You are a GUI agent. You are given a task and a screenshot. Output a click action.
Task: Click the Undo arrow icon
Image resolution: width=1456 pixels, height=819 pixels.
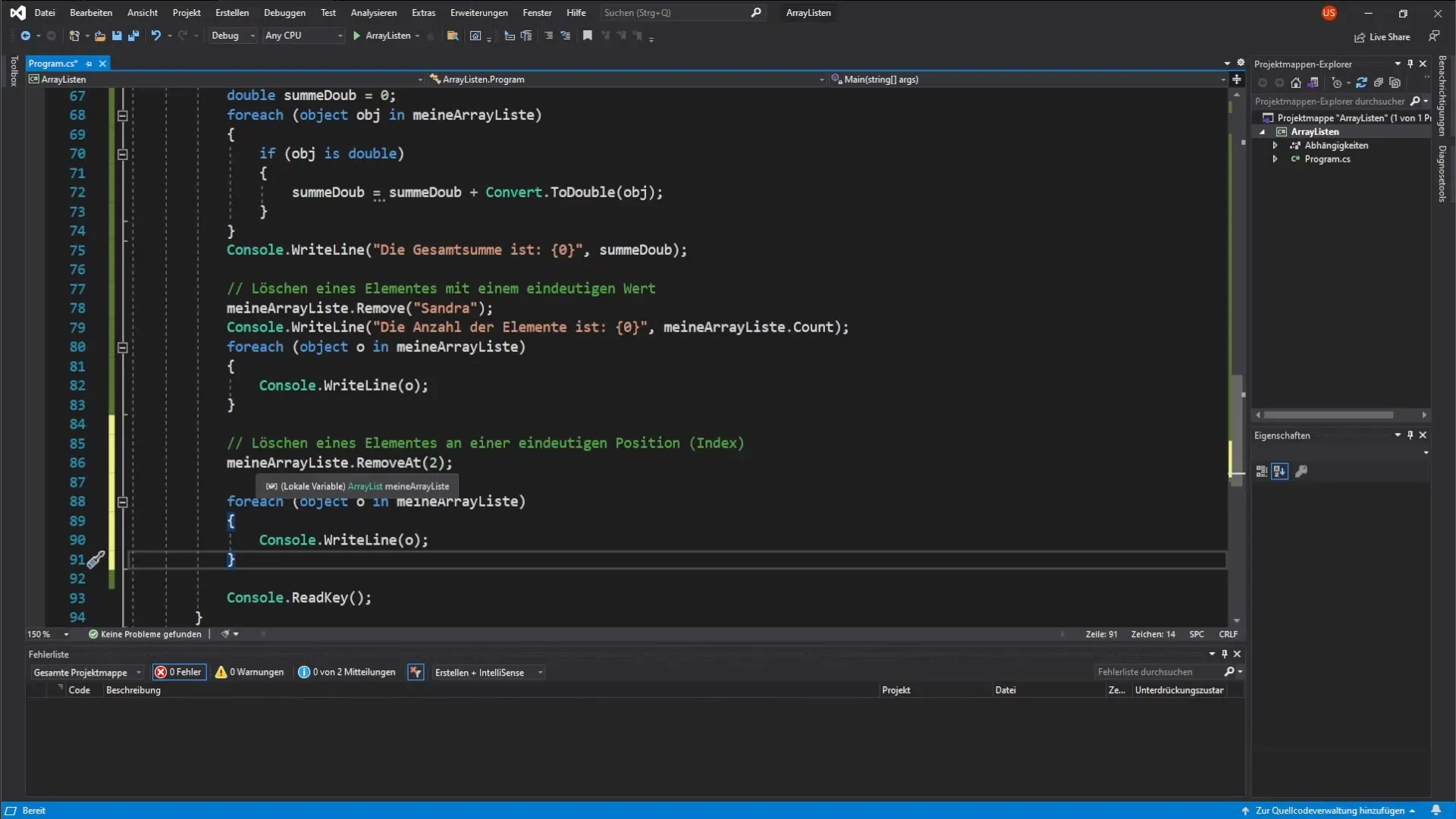pyautogui.click(x=155, y=36)
